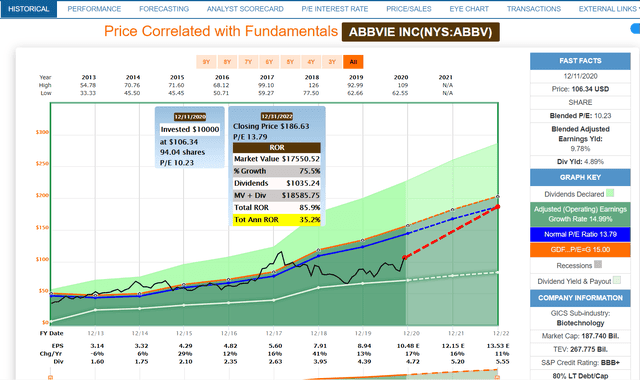Go to the Analyst Scorecard tab

pyautogui.click(x=245, y=9)
